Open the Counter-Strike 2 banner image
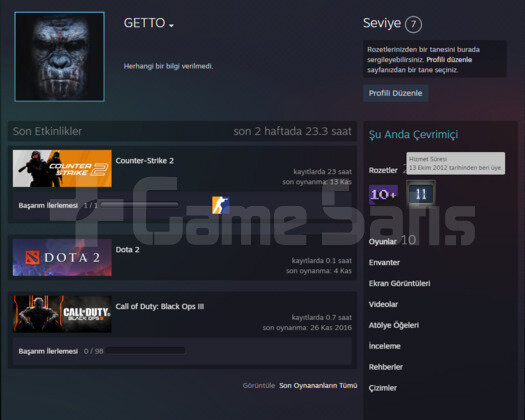Image resolution: width=525 pixels, height=420 pixels. [62, 168]
